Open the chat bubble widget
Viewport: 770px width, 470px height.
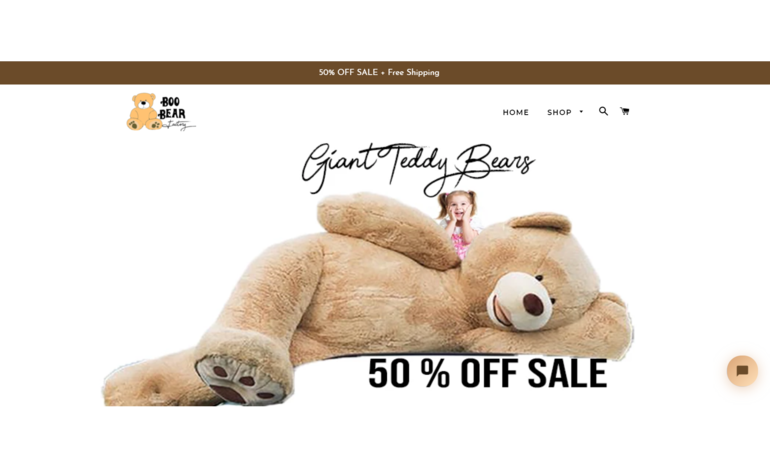coord(742,370)
